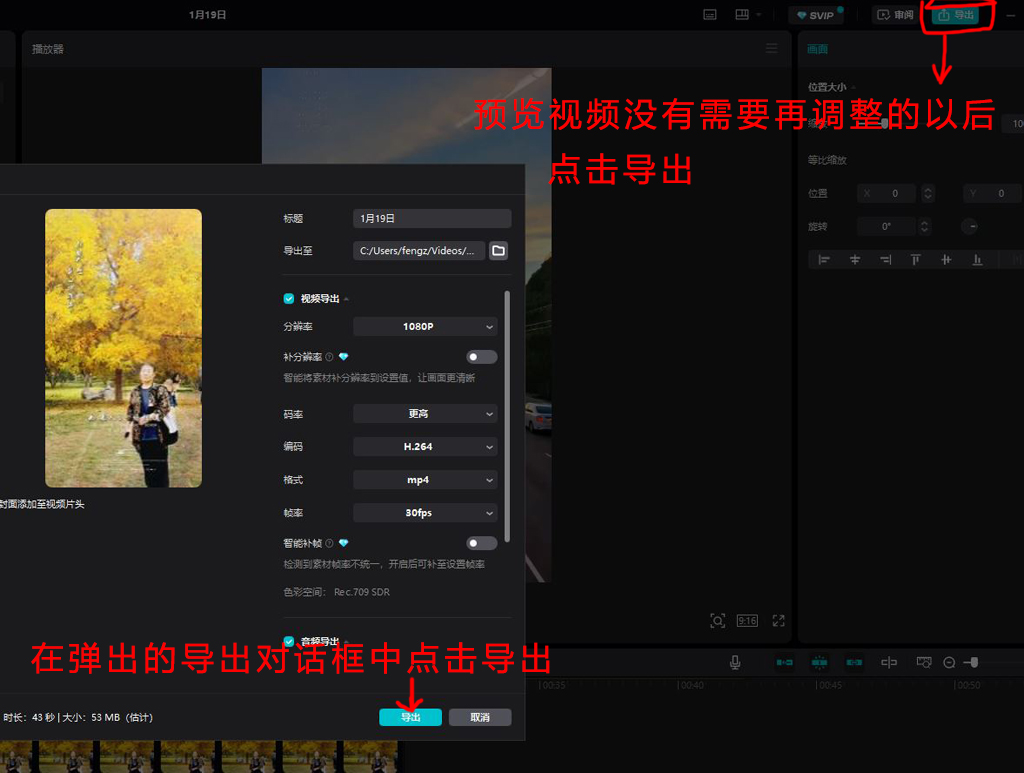Click the 审阅 button in top bar
The image size is (1024, 773).
click(x=894, y=15)
